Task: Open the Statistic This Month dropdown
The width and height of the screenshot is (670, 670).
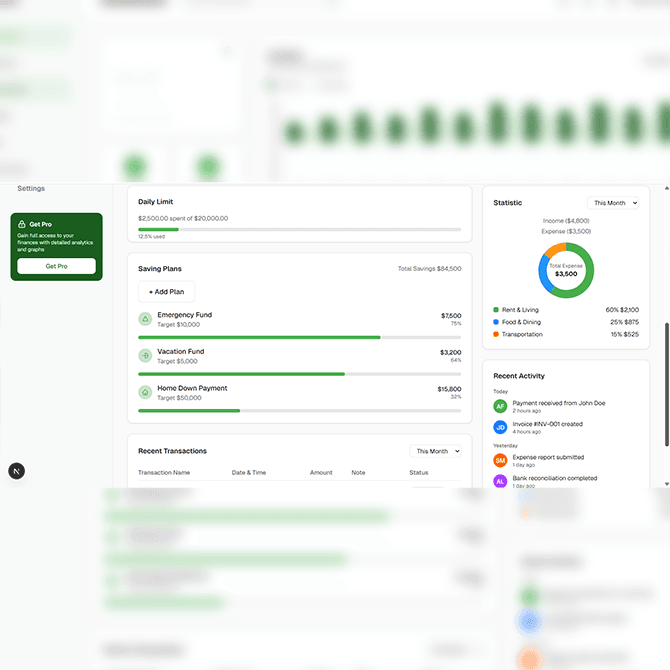Action: pyautogui.click(x=613, y=203)
